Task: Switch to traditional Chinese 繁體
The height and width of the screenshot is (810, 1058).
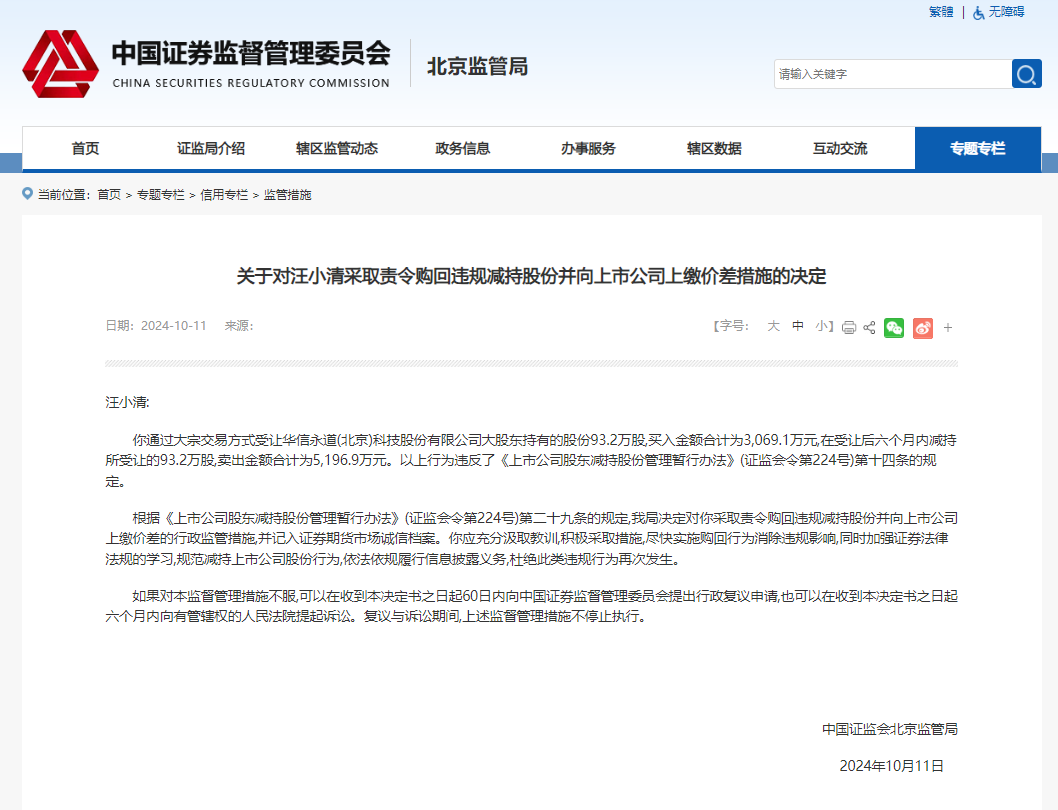Action: pyautogui.click(x=941, y=12)
